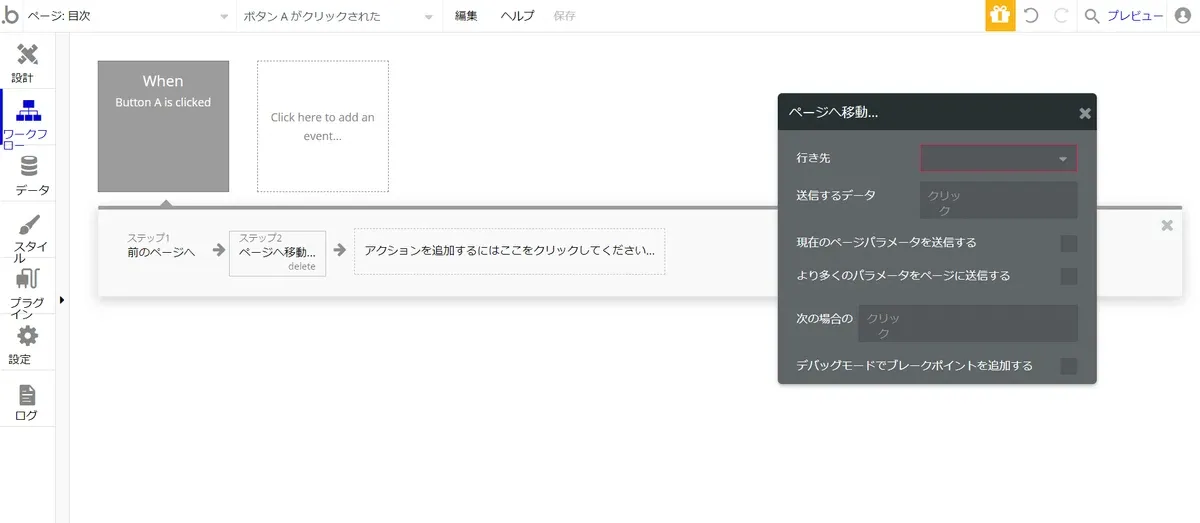The width and height of the screenshot is (1200, 523).
Task: Toggle より多くのパラメータをページに送信する checkbox
Action: [1069, 276]
